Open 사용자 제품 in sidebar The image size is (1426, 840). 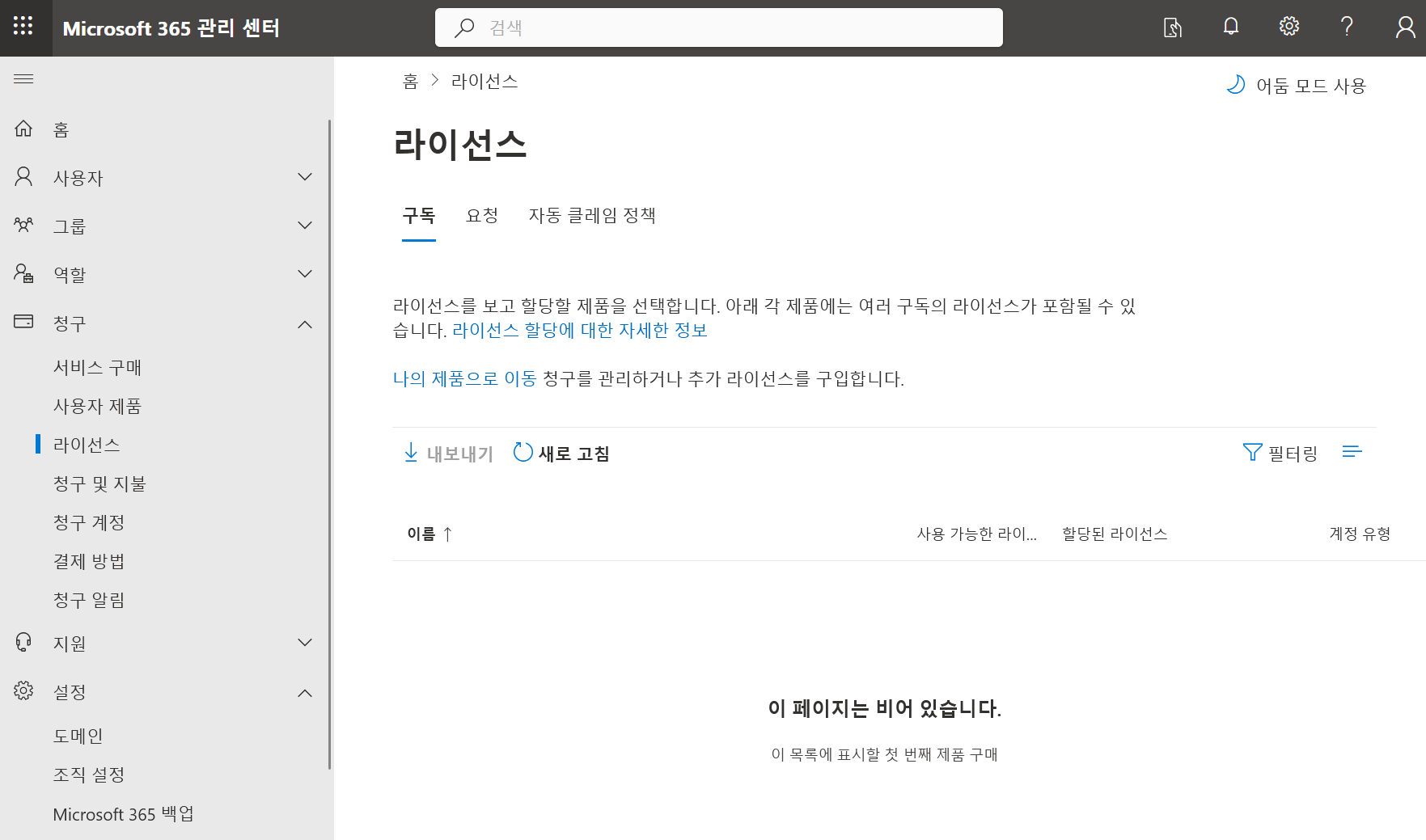click(x=97, y=406)
